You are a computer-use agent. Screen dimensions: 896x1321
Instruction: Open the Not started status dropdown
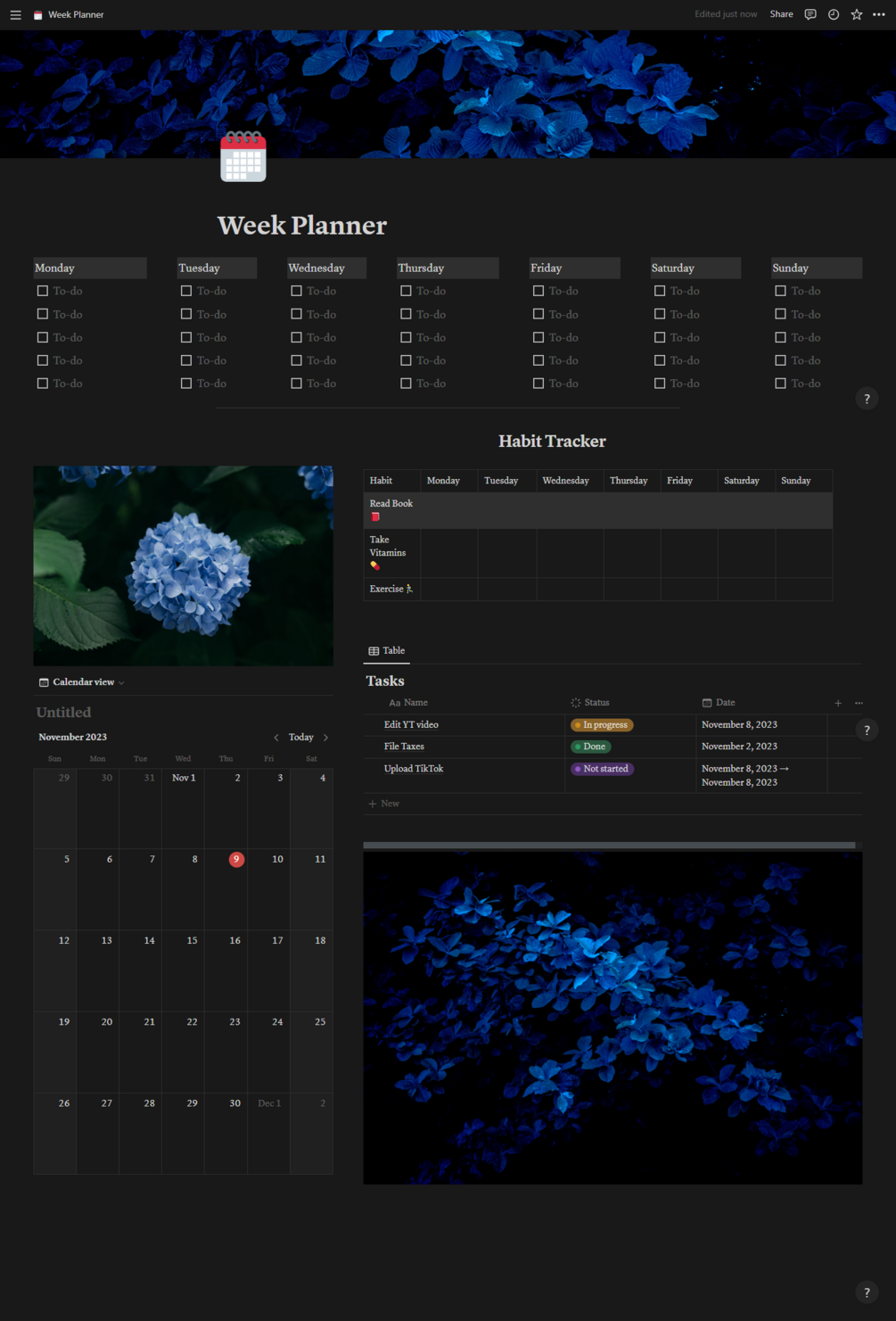pos(603,769)
